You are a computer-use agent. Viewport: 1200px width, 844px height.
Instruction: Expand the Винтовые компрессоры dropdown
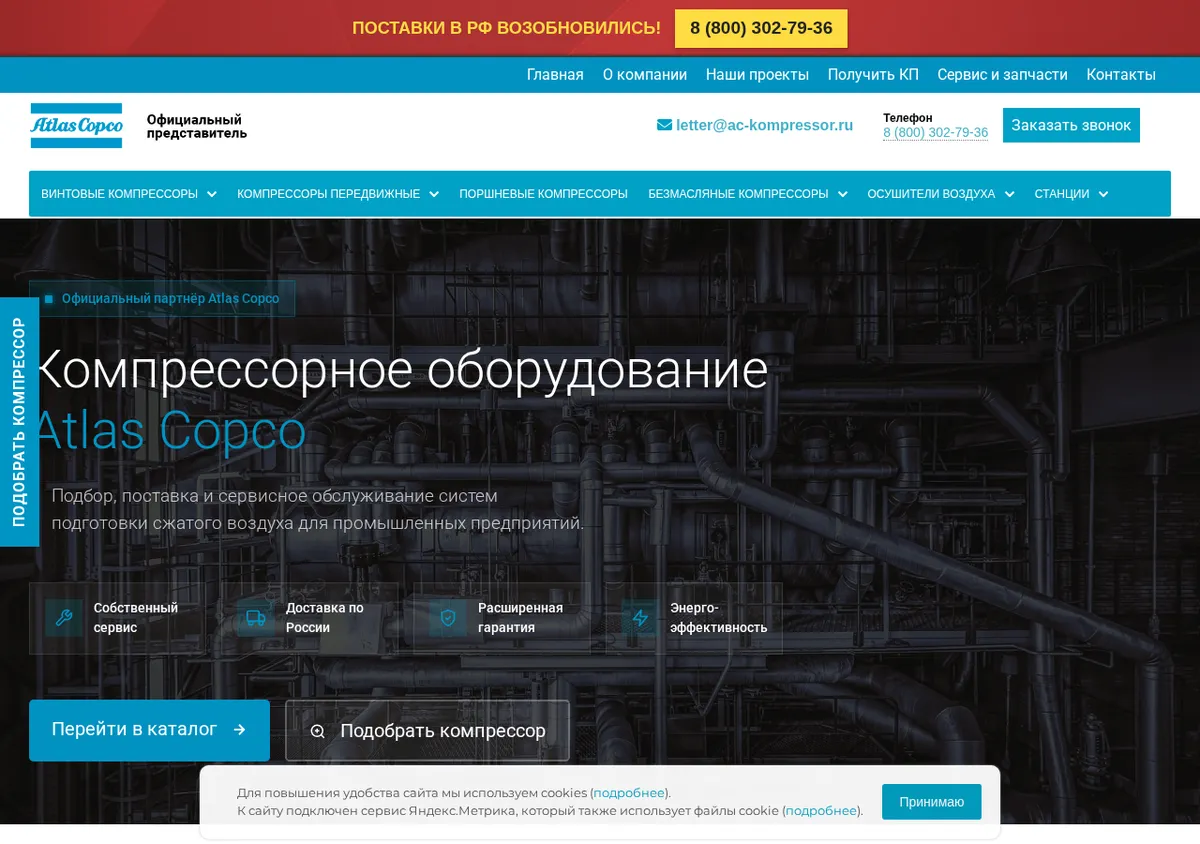(212, 194)
